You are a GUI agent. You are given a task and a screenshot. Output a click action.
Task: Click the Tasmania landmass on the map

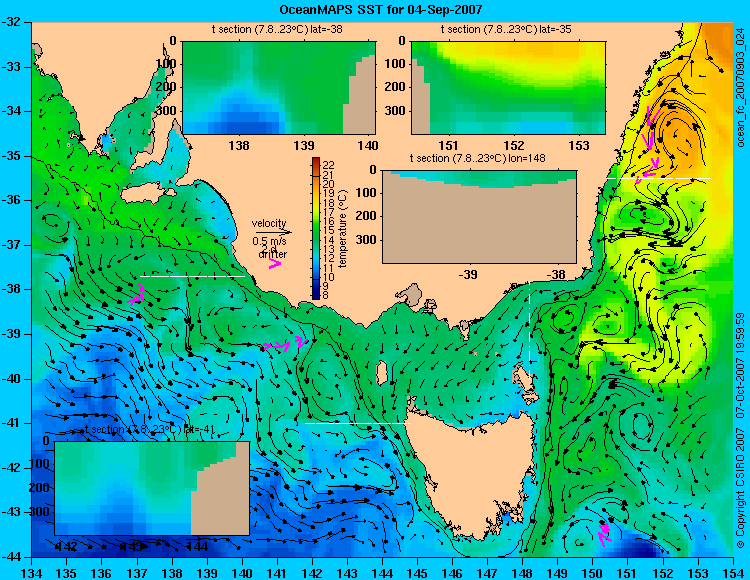click(474, 473)
